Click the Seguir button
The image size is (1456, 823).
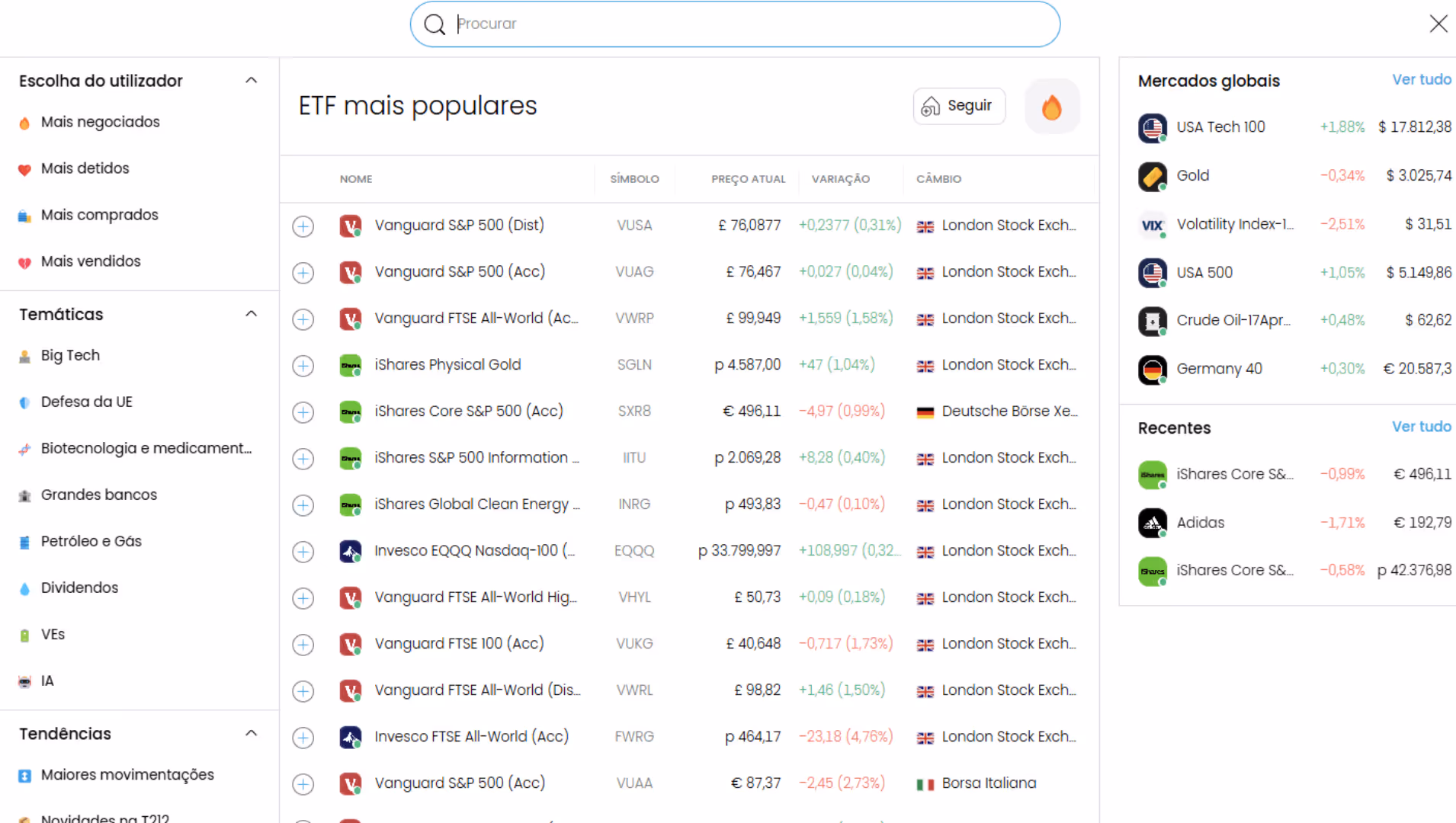(959, 106)
